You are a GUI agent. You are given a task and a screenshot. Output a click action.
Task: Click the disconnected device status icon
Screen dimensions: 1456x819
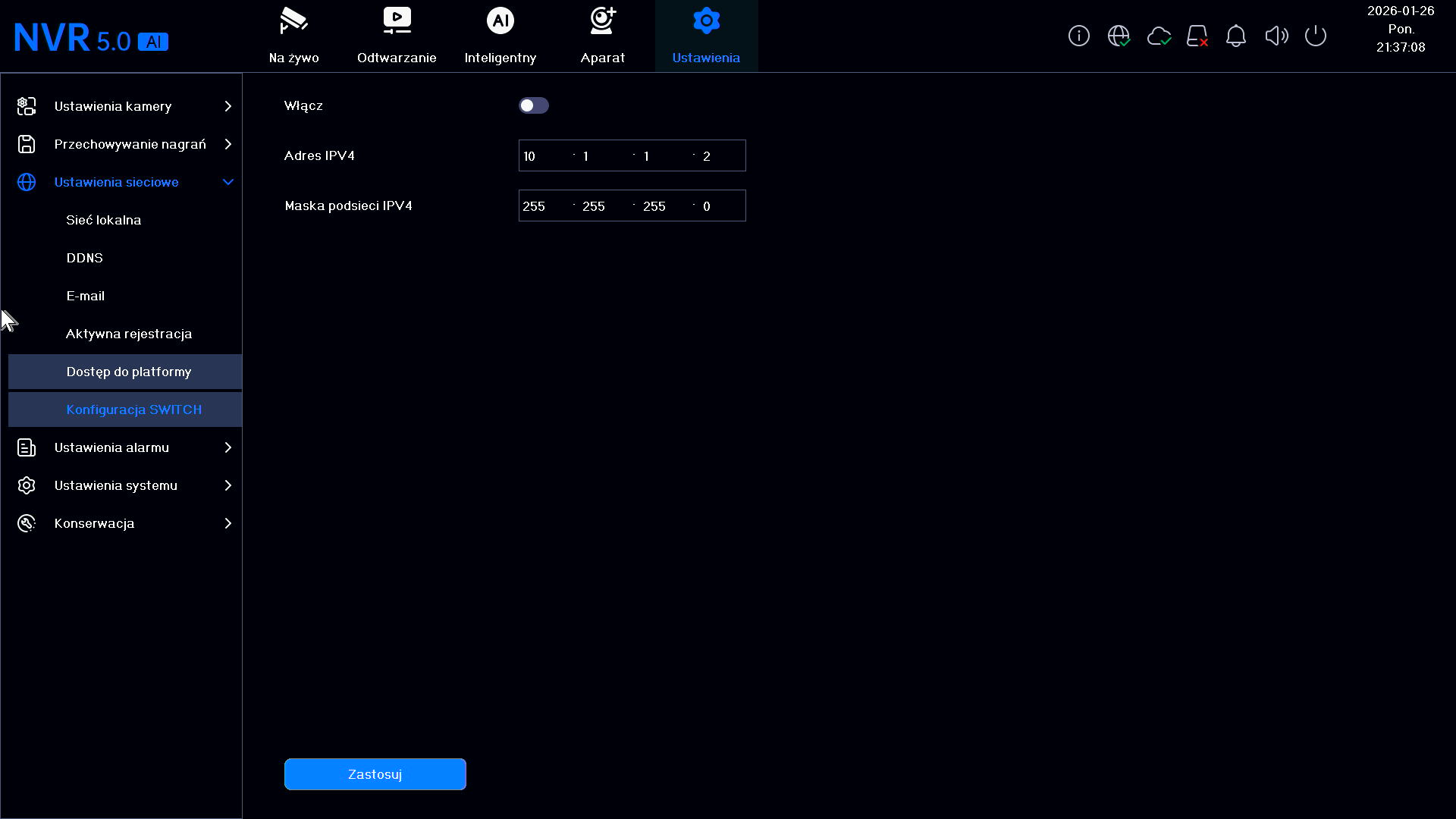(1197, 36)
